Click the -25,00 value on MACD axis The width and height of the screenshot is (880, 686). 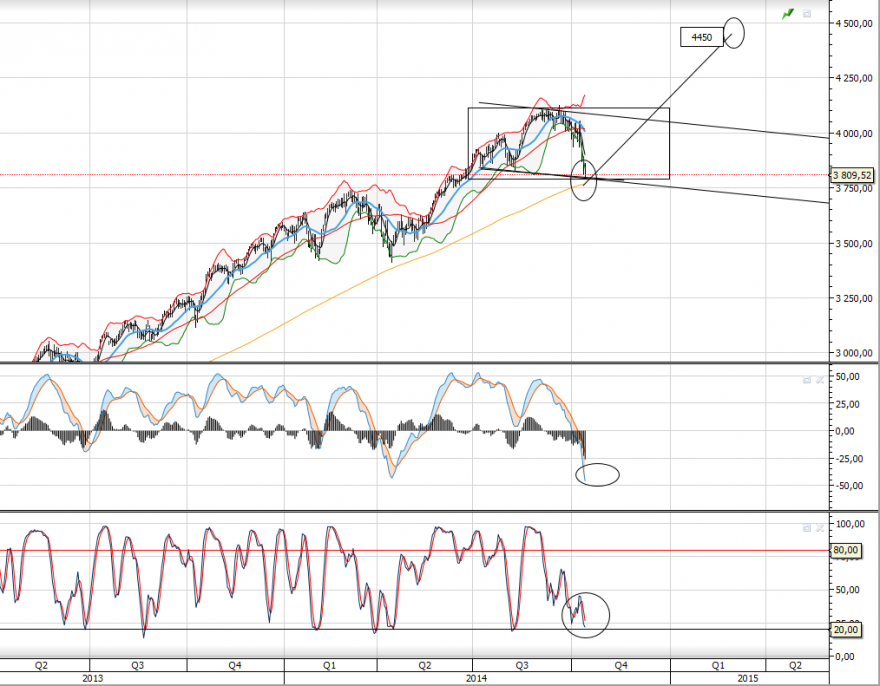[847, 459]
